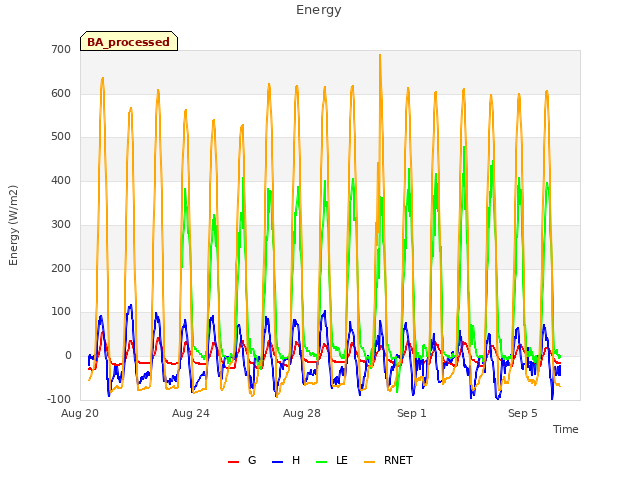Image resolution: width=640 pixels, height=480 pixels.
Task: Click the Energy chart title
Action: point(319,10)
